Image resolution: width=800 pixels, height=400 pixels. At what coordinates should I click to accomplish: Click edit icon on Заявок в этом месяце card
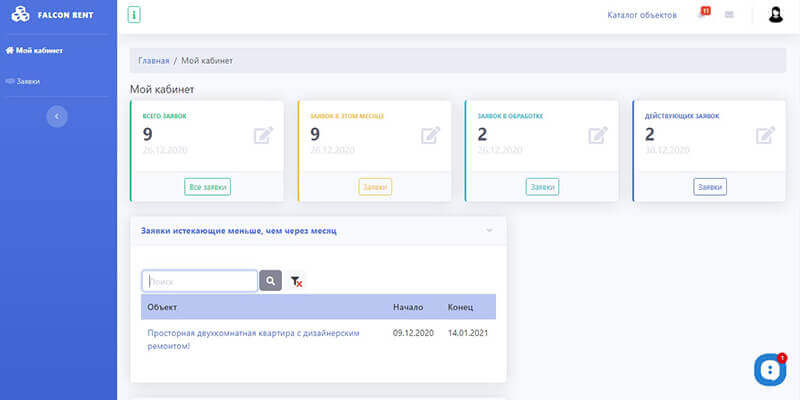(431, 135)
